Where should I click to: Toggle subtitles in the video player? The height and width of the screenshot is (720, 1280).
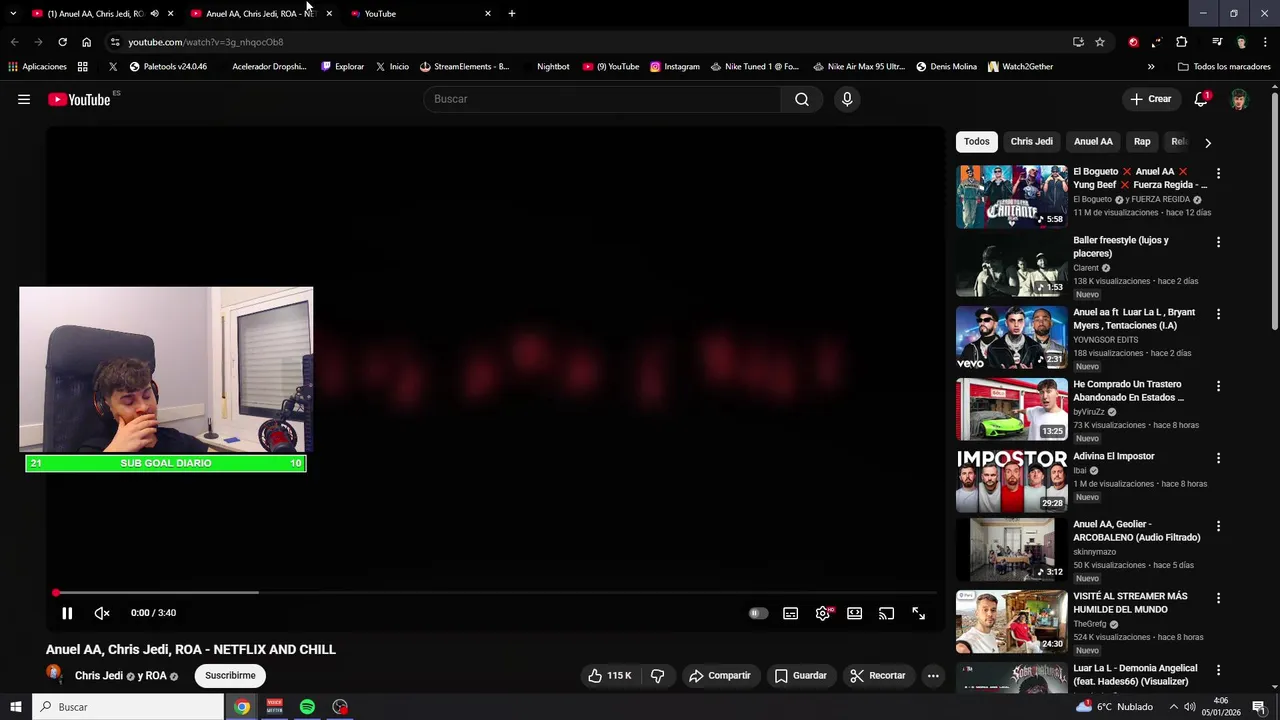(790, 613)
